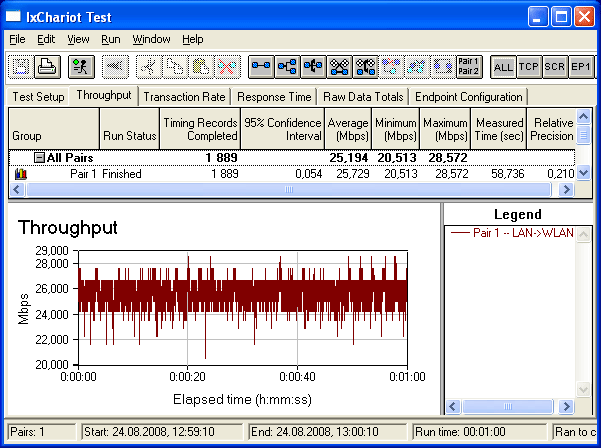Click the results table scroll left arrow
Image resolution: width=601 pixels, height=448 pixels.
pos(17,189)
